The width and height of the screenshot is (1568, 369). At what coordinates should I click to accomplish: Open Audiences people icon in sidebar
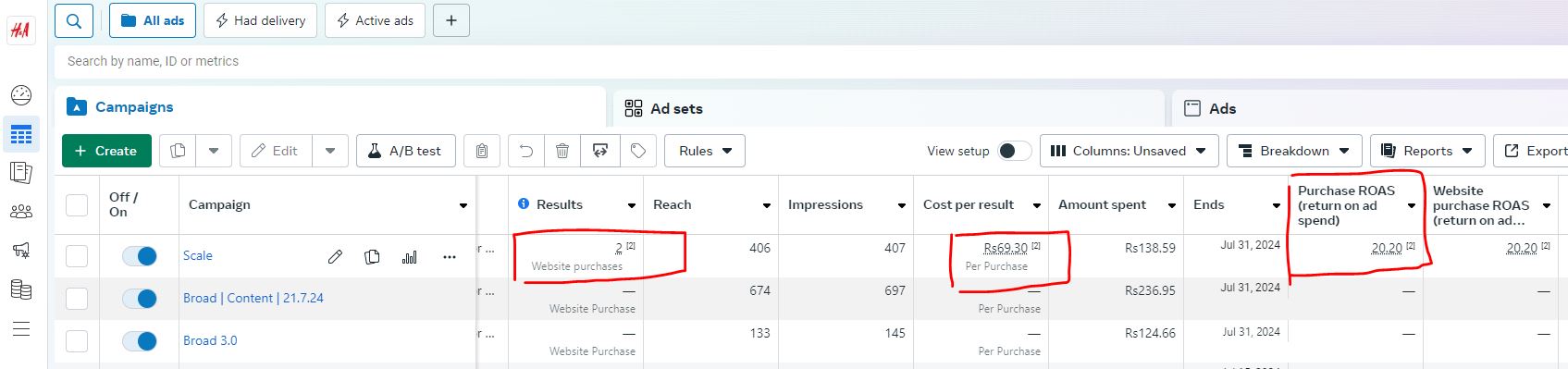[21, 212]
